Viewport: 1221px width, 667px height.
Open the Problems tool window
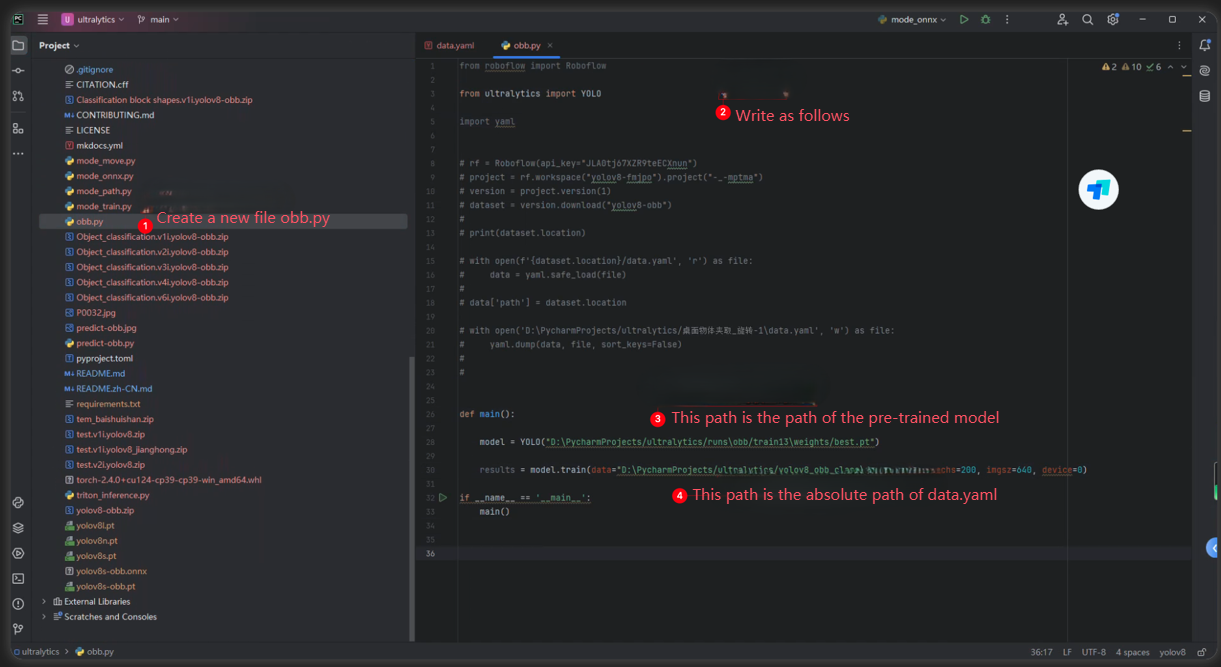[18, 604]
